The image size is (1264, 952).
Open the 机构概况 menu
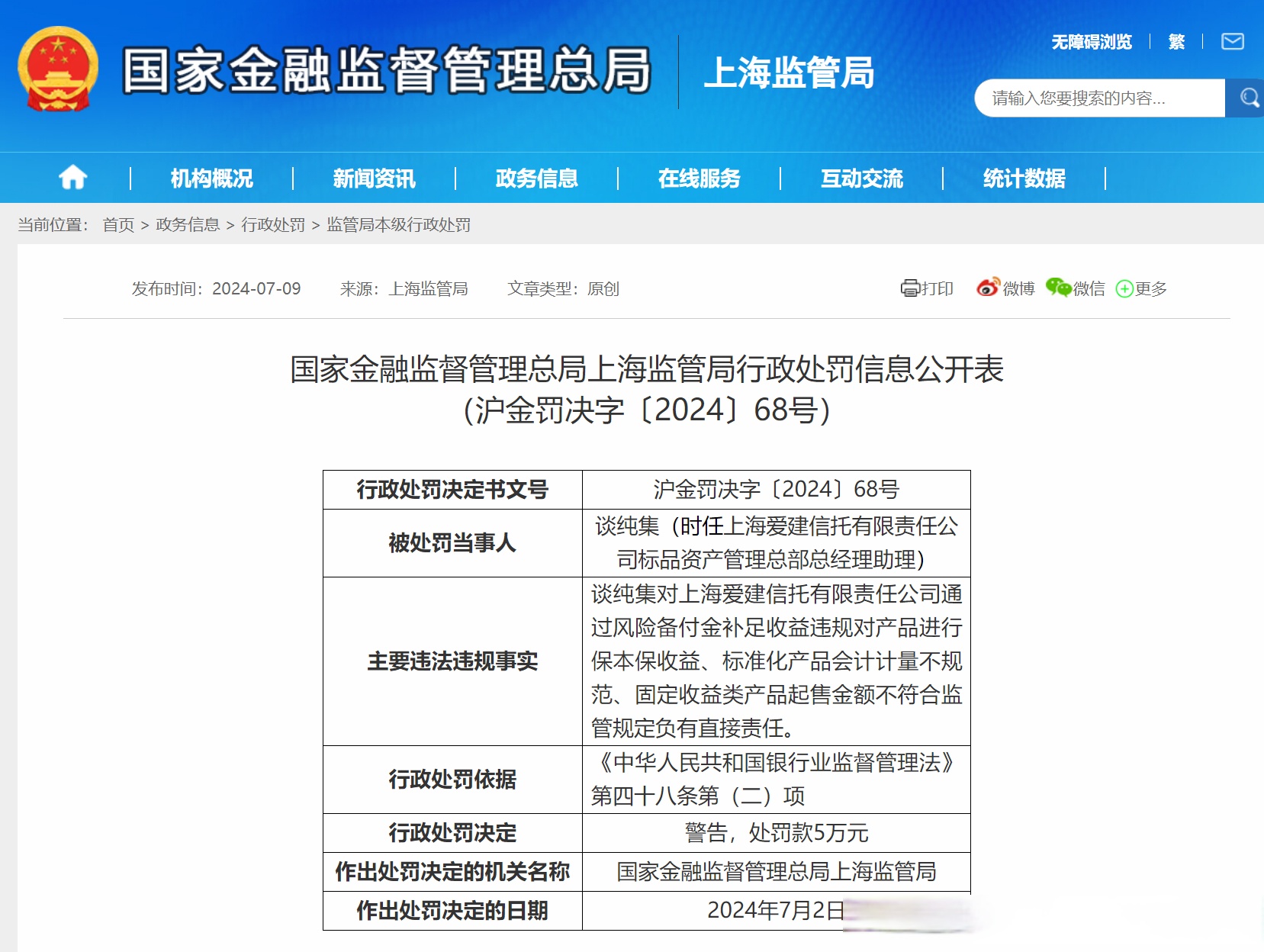pos(211,178)
